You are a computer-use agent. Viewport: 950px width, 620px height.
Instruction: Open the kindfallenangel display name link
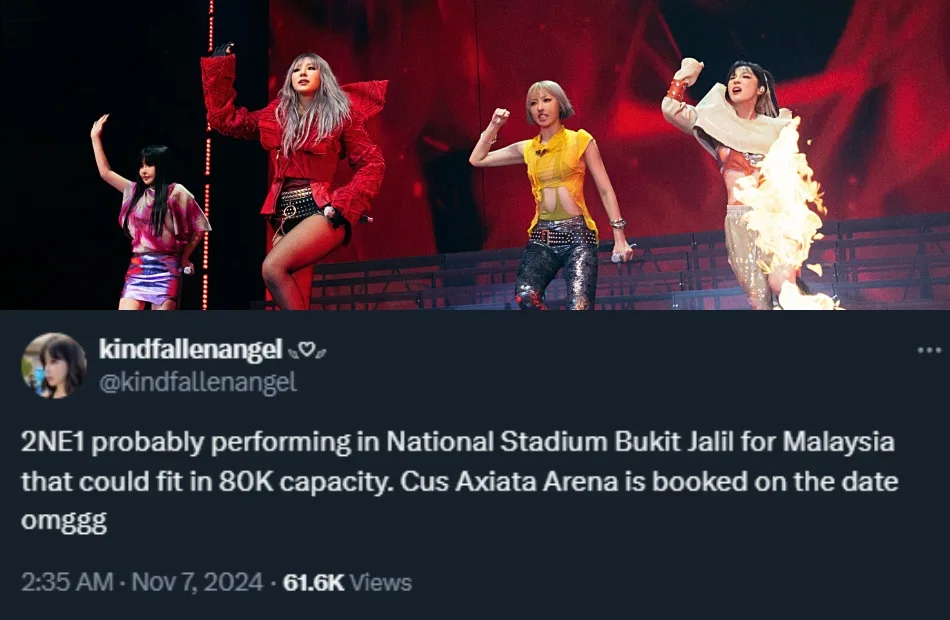[x=190, y=349]
